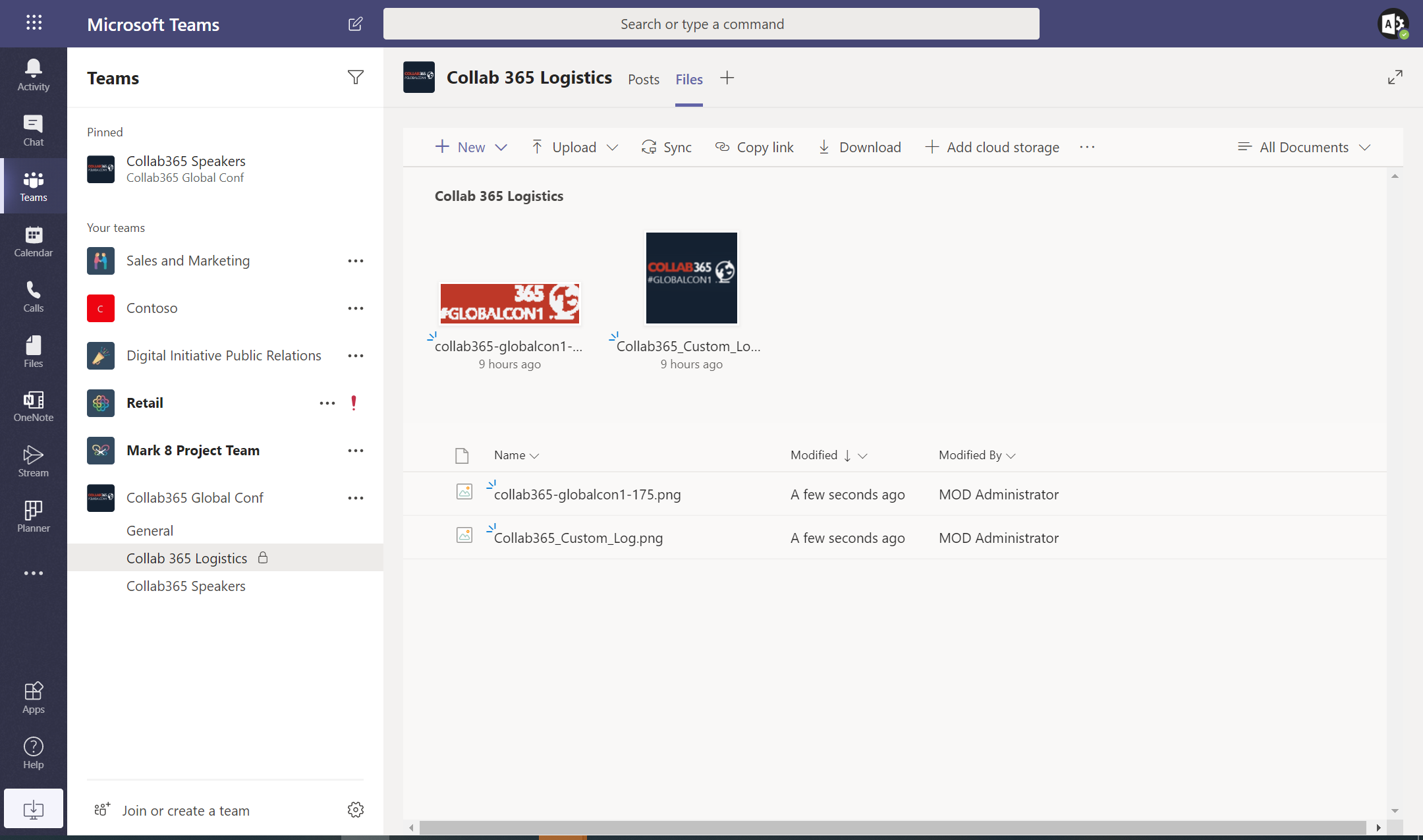1423x840 pixels.
Task: Open Files in the left rail
Action: [x=34, y=352]
